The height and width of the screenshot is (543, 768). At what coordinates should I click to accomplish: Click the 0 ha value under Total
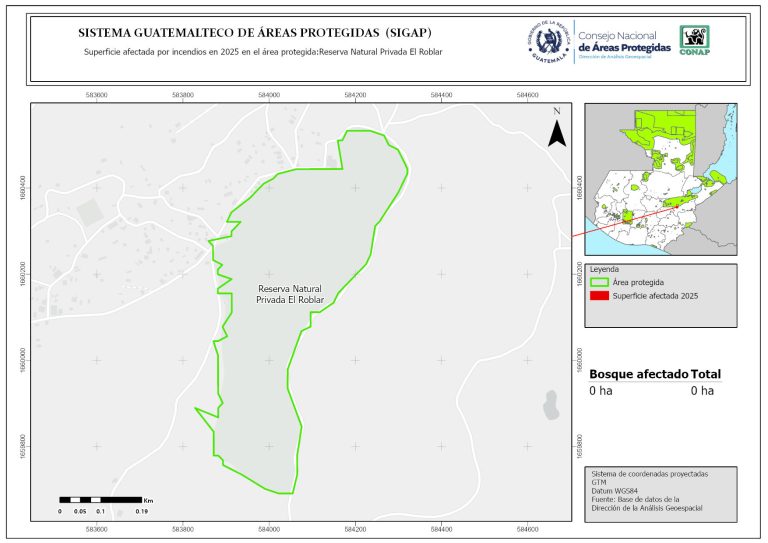click(x=702, y=391)
